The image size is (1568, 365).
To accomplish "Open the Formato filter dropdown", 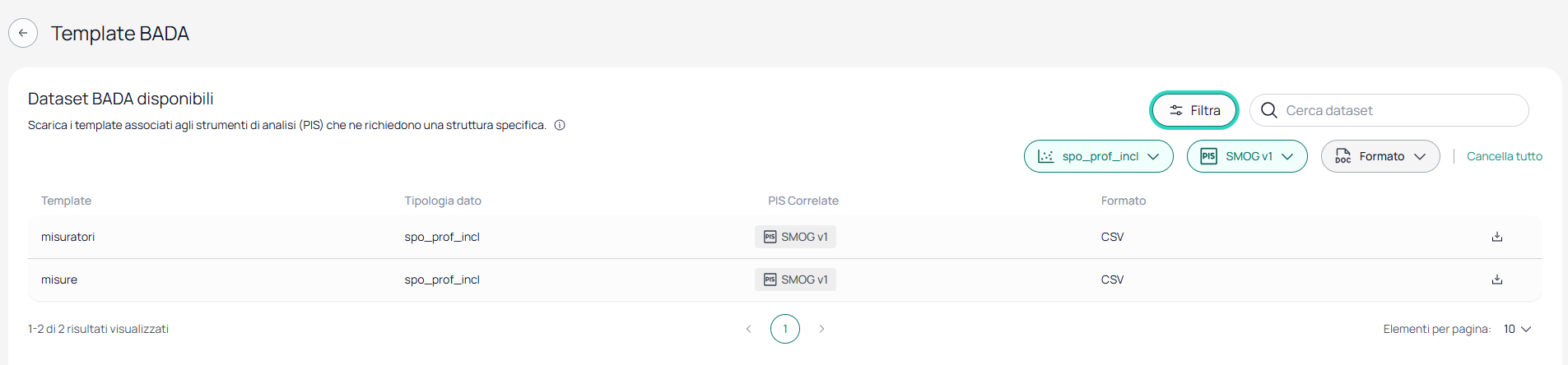I will (1380, 156).
